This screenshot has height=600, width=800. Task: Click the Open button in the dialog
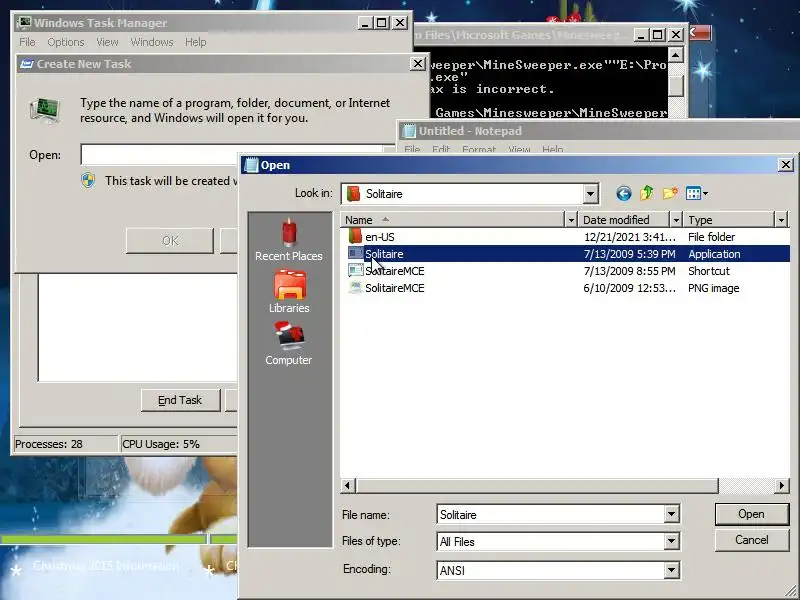point(752,514)
